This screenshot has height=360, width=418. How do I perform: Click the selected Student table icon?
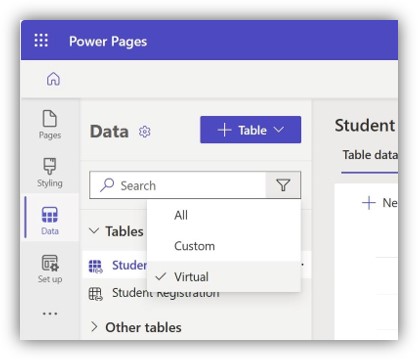(95, 266)
